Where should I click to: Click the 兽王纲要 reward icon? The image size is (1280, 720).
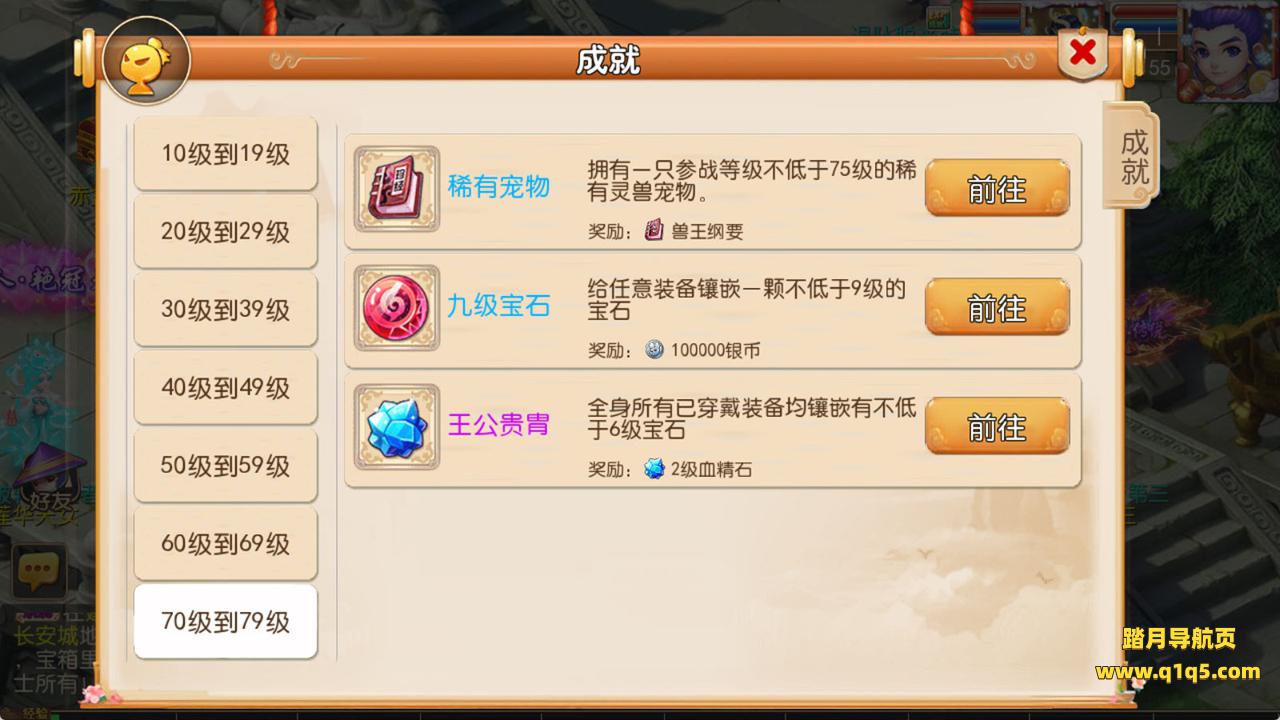tap(654, 231)
